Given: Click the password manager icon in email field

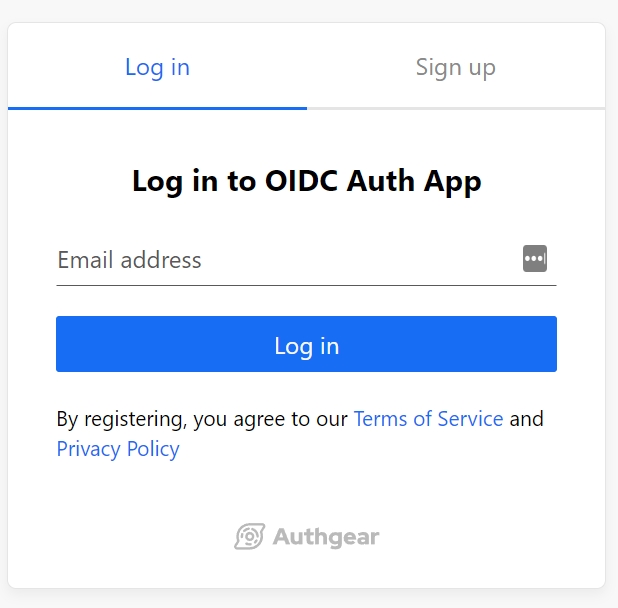Looking at the screenshot, I should [535, 258].
